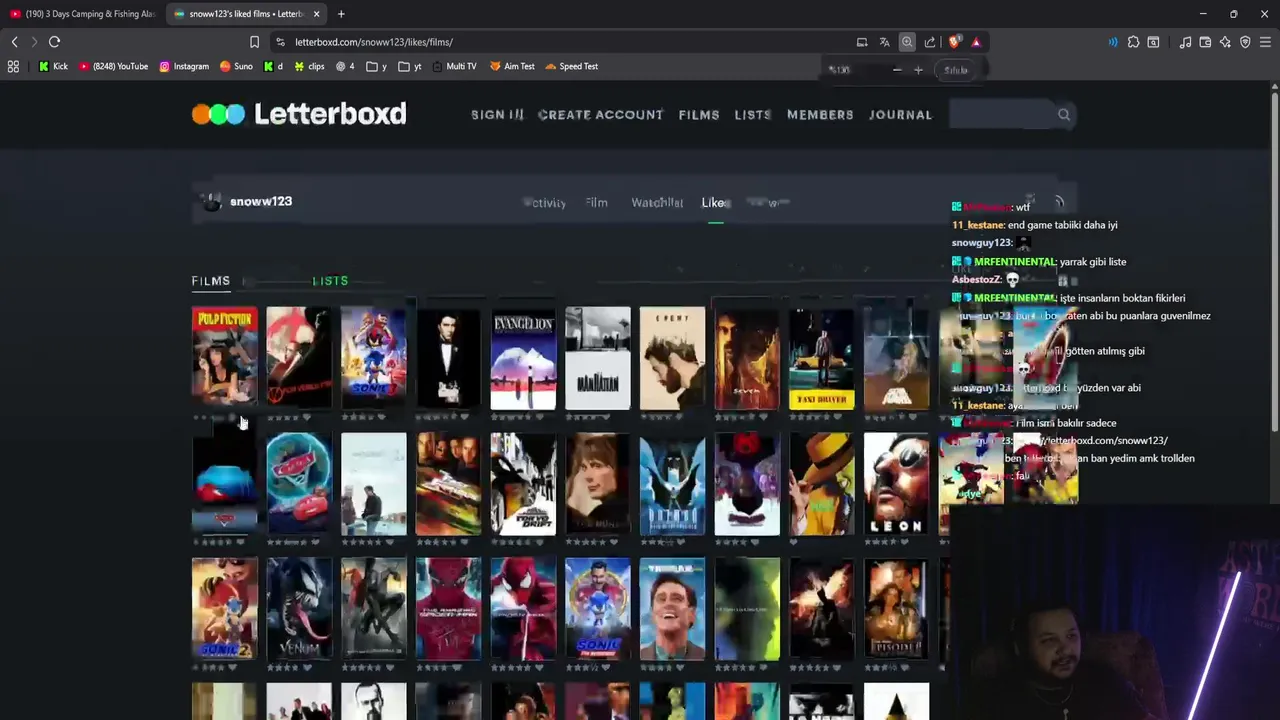Open the apps grid icon on bookmarks bar
Image resolution: width=1280 pixels, height=720 pixels.
(x=13, y=66)
